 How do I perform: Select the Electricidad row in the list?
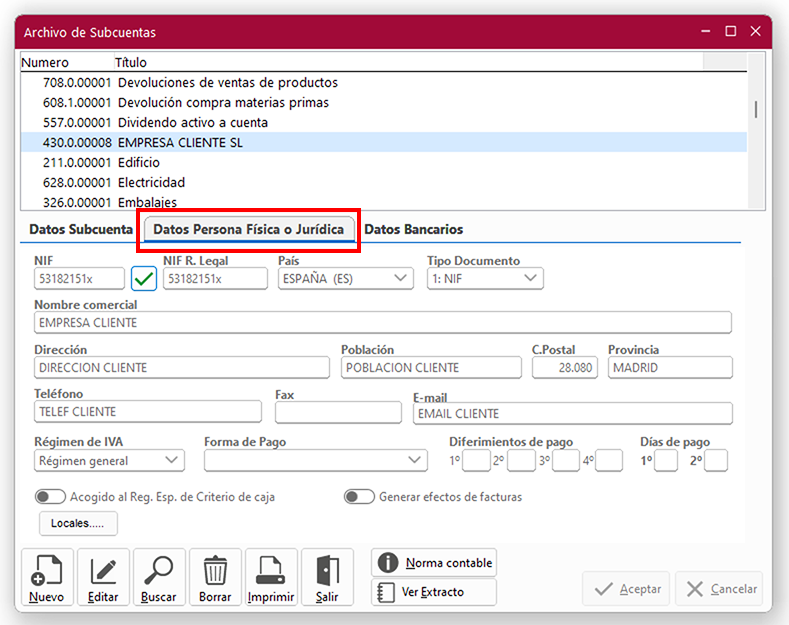pos(151,183)
